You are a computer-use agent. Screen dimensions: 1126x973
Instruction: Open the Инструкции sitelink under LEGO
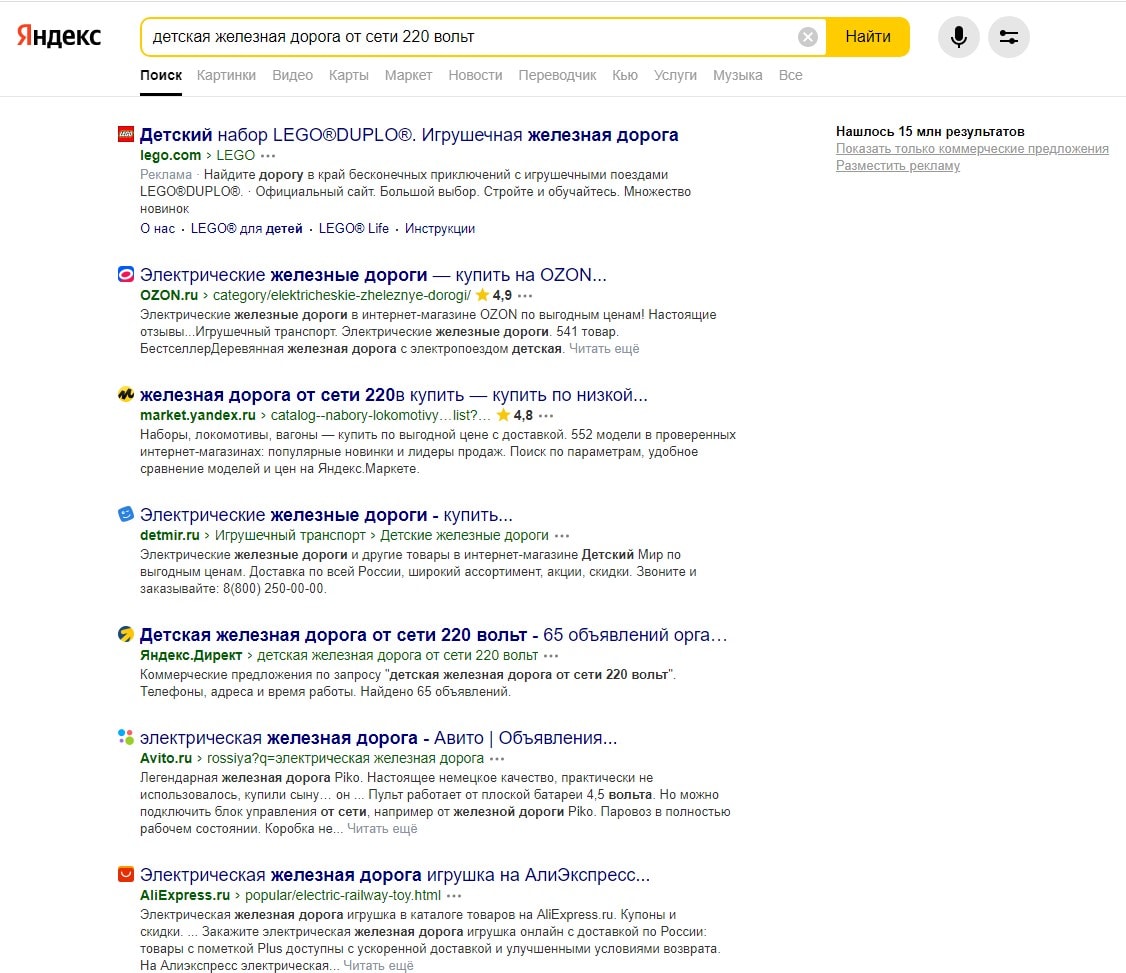[x=439, y=228]
